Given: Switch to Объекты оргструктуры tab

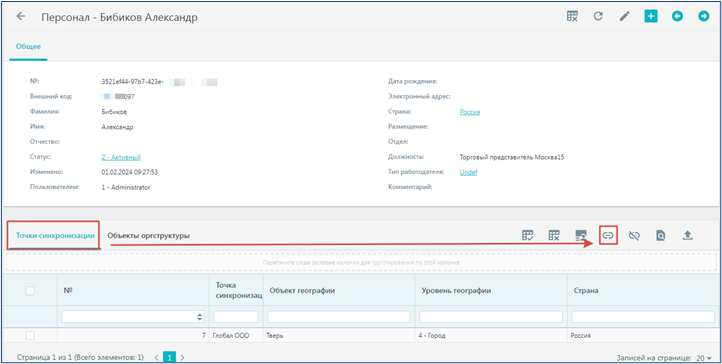Looking at the screenshot, I should point(149,236).
